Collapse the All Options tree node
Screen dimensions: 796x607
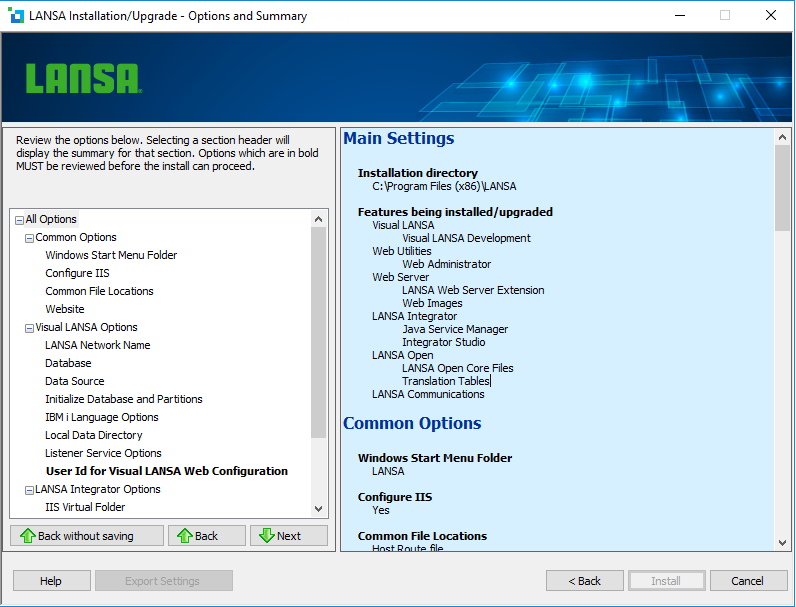19,220
